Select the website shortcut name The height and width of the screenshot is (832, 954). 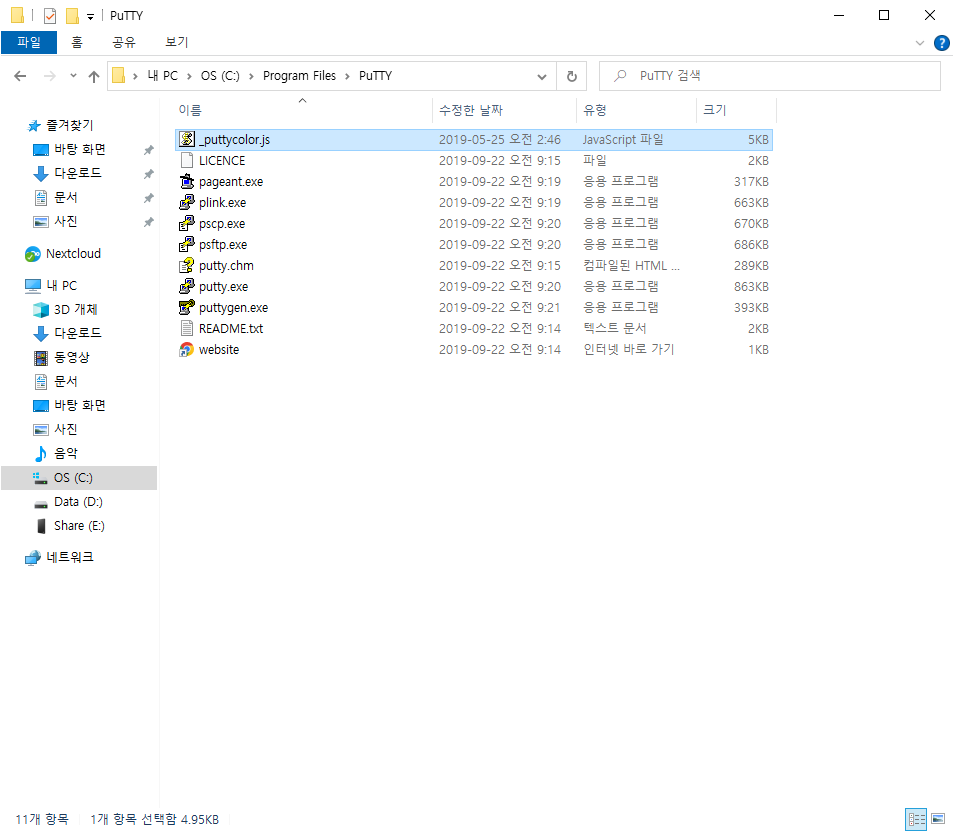pyautogui.click(x=219, y=349)
